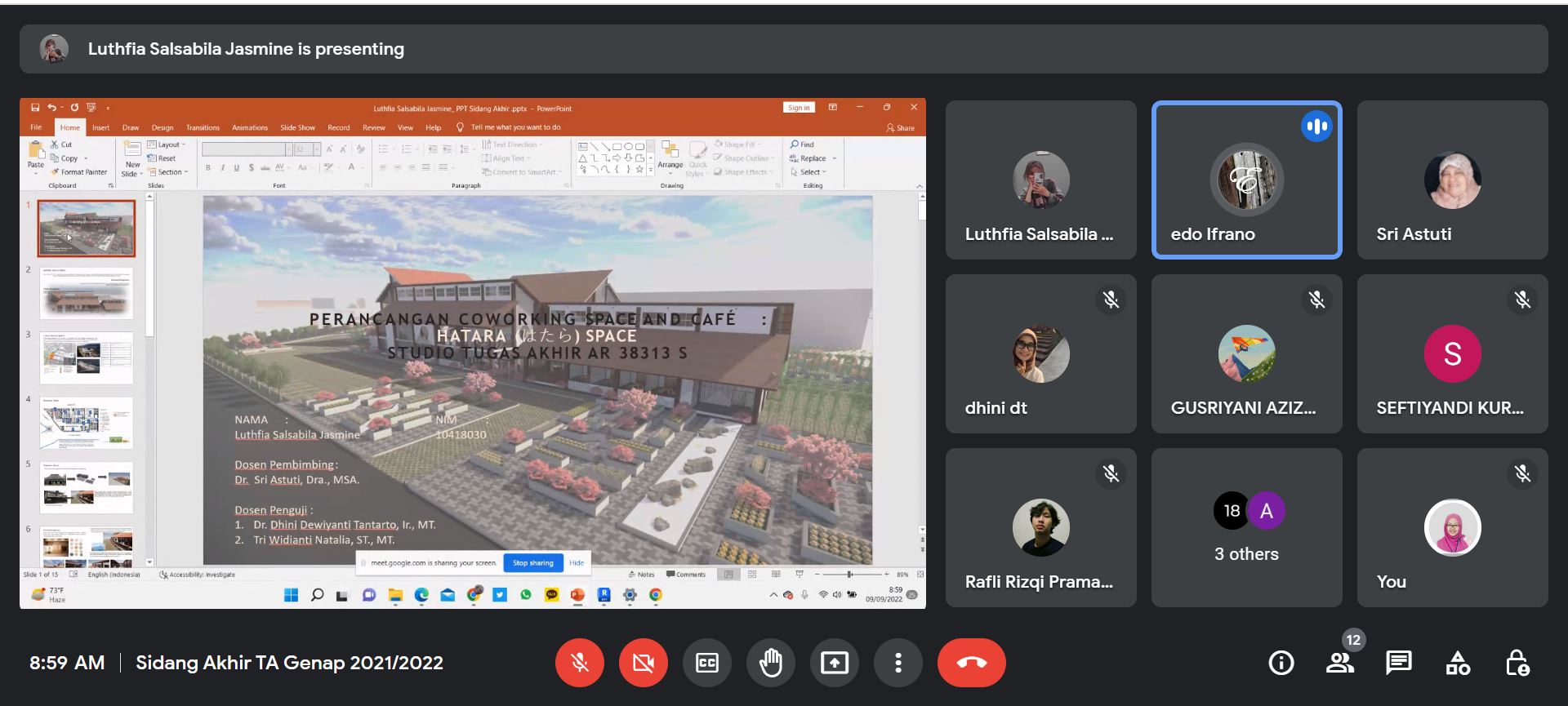Open the chat panel

coord(1398,663)
